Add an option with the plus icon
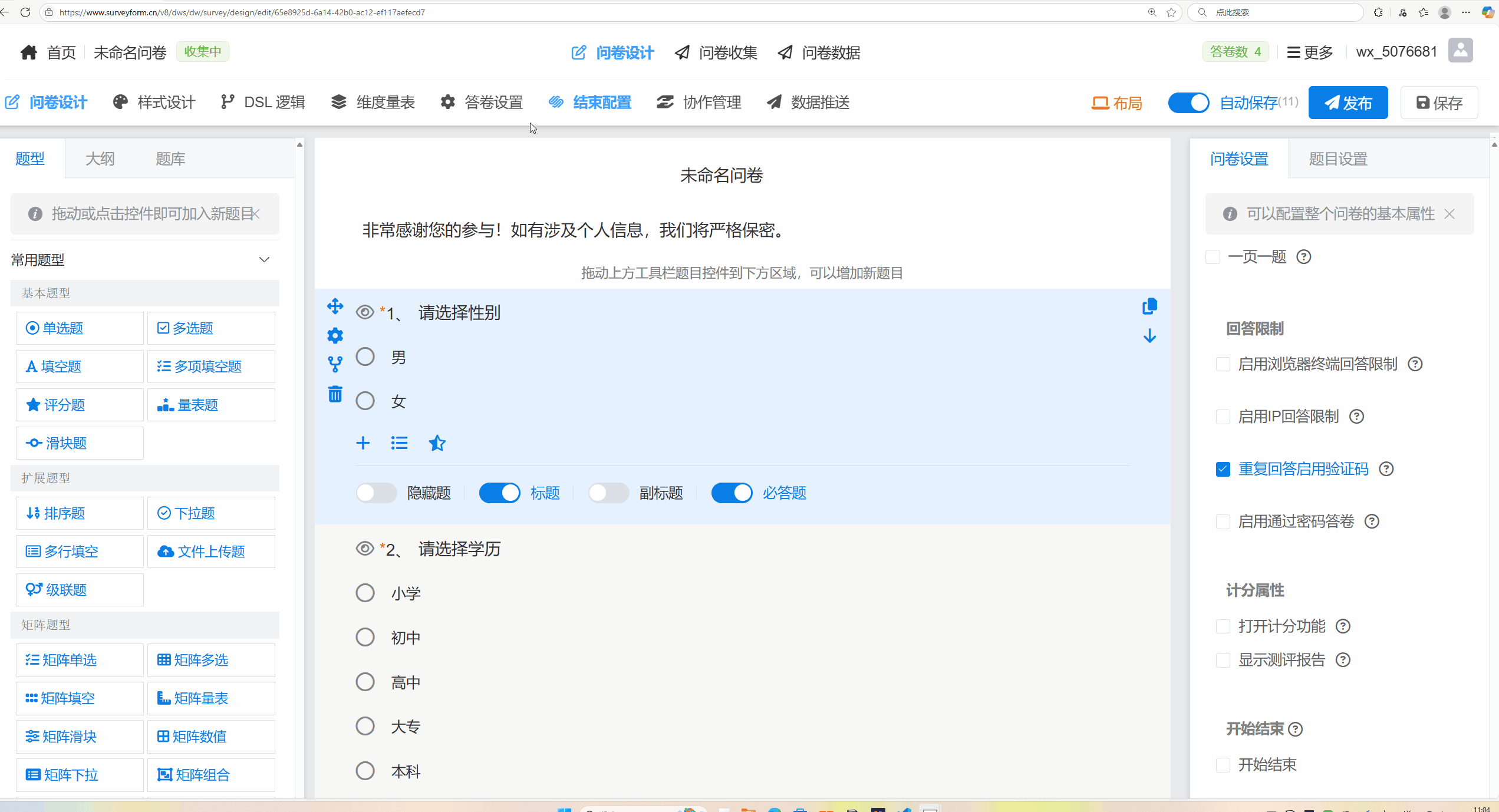The height and width of the screenshot is (812, 1499). [x=363, y=443]
